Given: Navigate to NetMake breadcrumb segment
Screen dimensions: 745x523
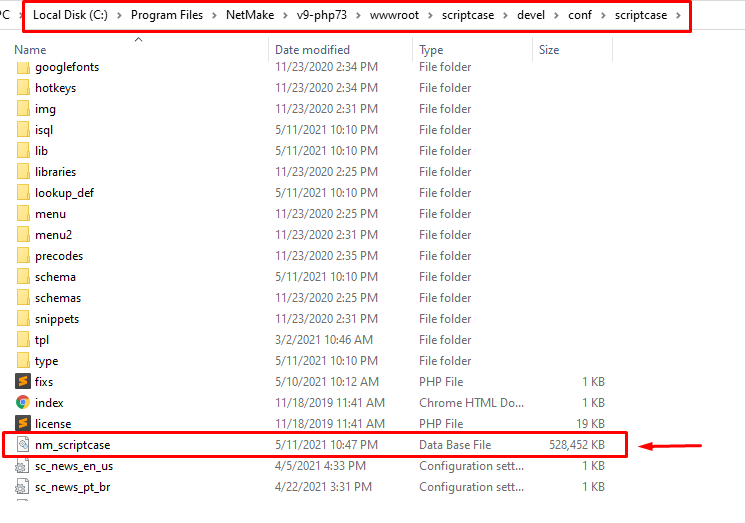Looking at the screenshot, I should tap(250, 15).
